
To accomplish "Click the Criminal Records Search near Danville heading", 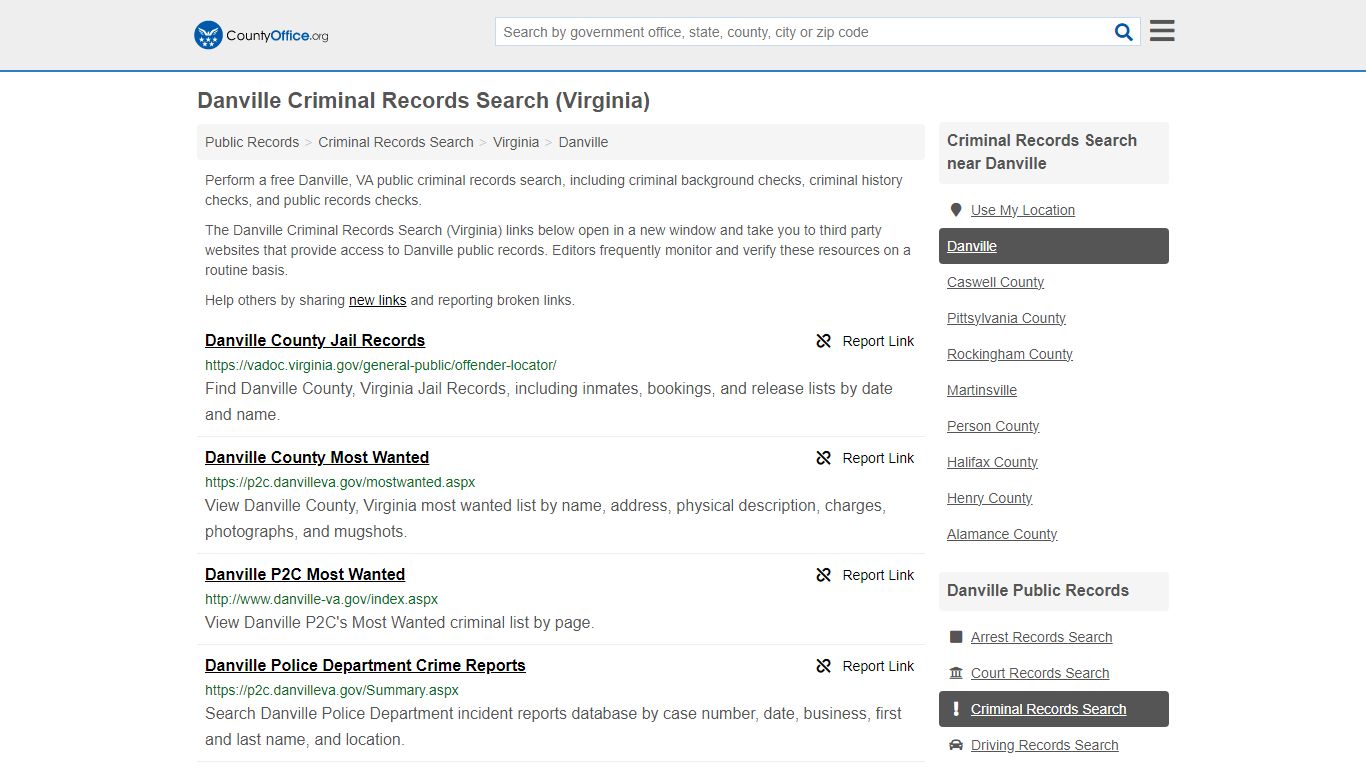I will click(x=1042, y=152).
